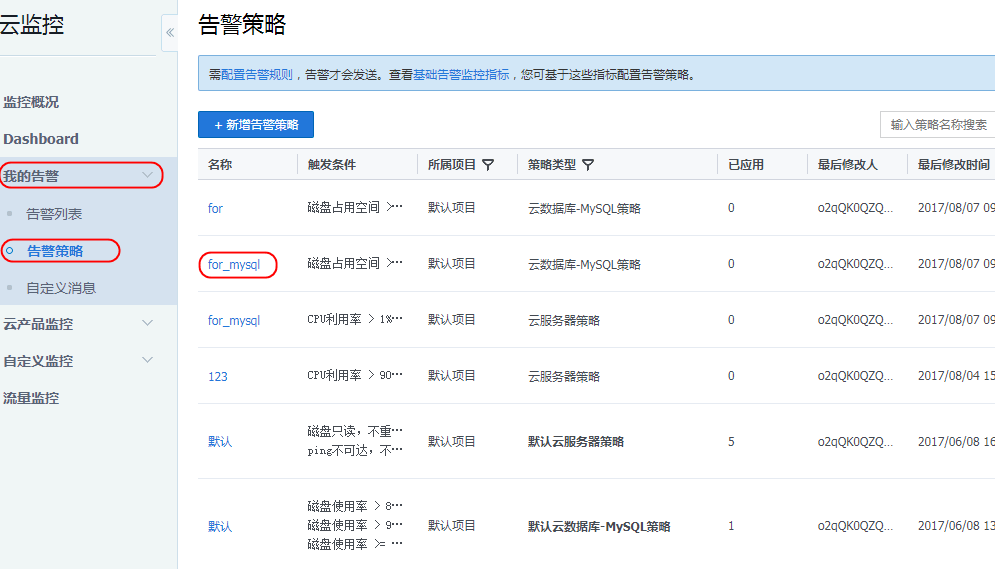The width and height of the screenshot is (995, 569).
Task: Open the for_mysql policy of type 云数据库-MySQL策略
Action: tap(234, 265)
